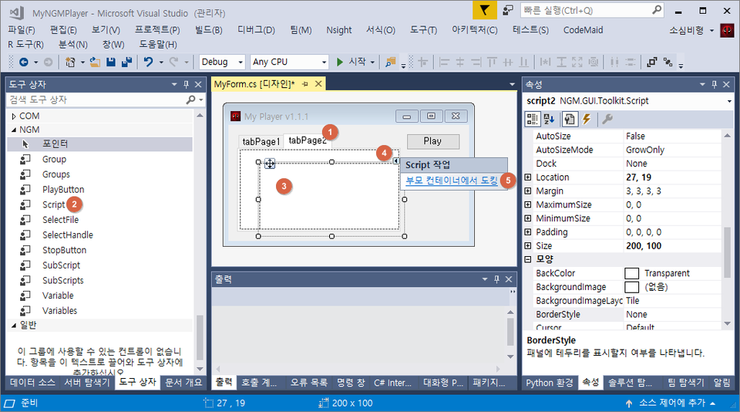
Task: Collapse the 모양 property category
Action: [x=528, y=259]
